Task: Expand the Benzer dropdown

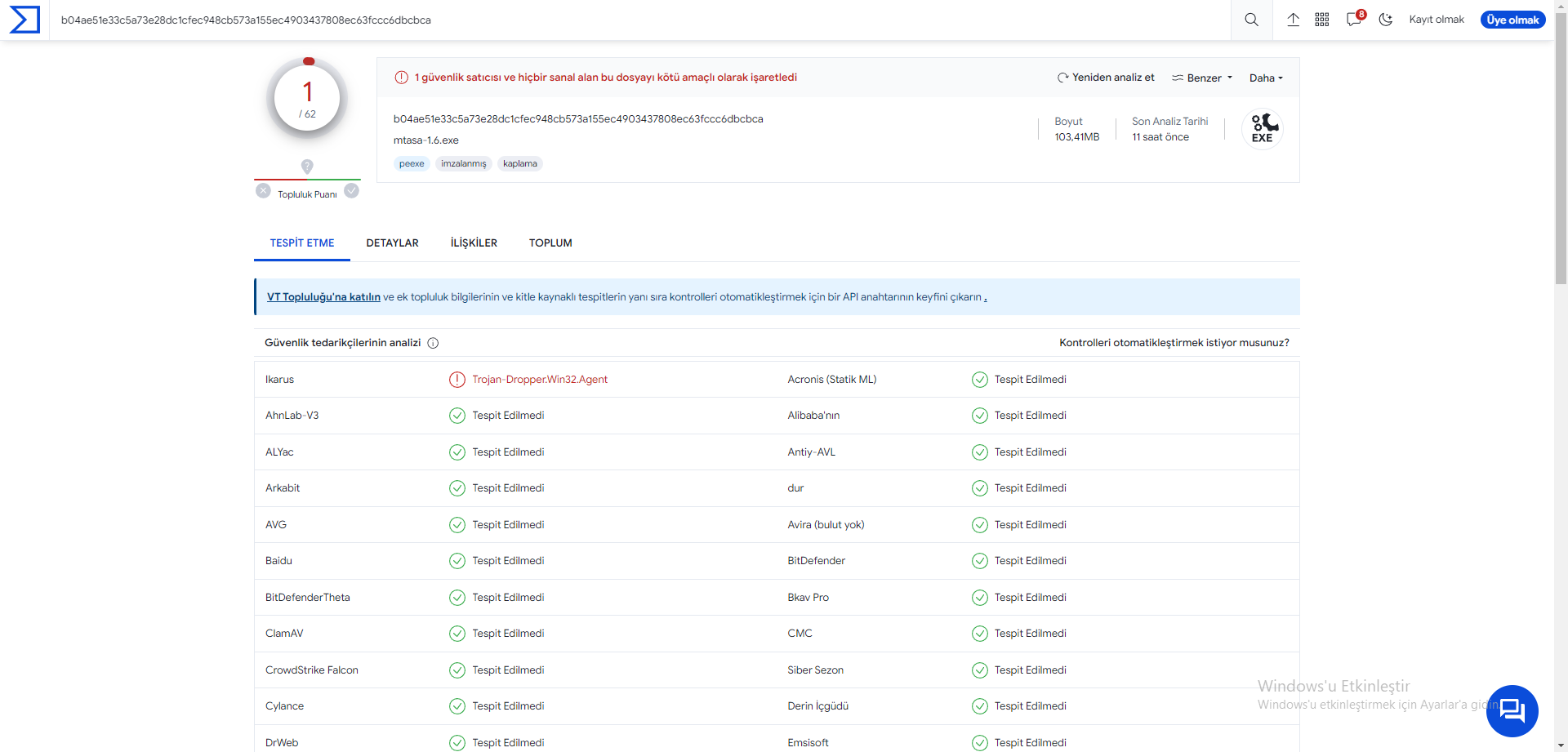Action: click(x=1202, y=78)
